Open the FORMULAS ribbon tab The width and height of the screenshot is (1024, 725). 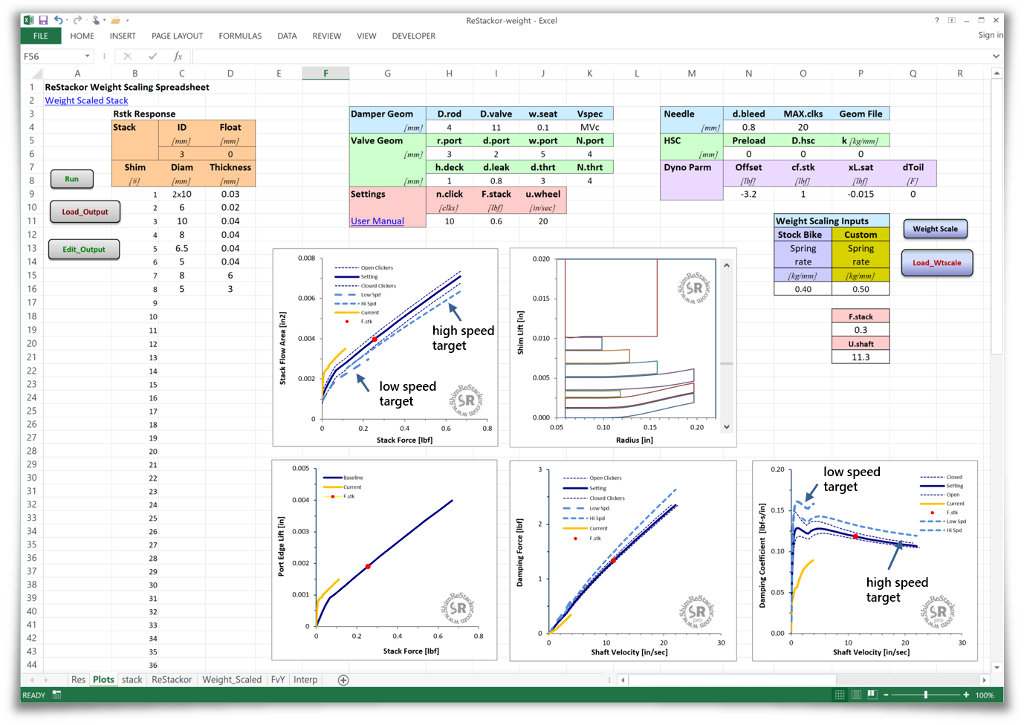(240, 36)
